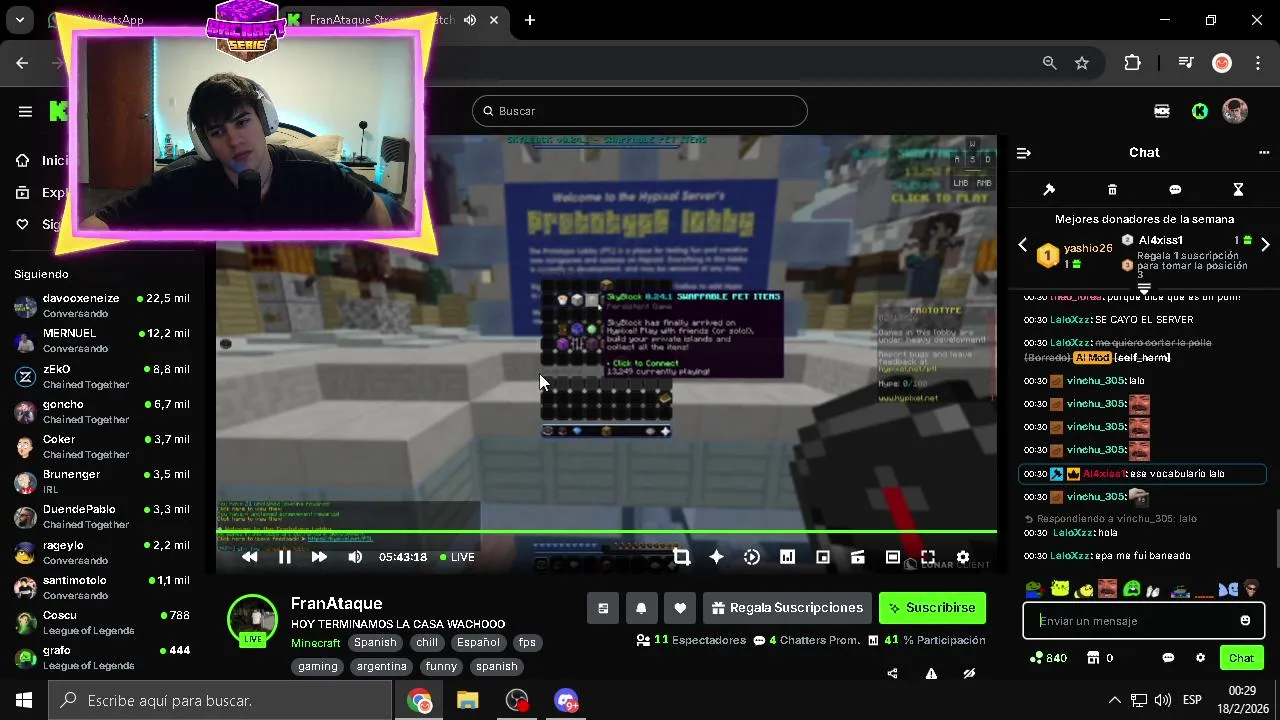
Task: Open channel points balance showing 840
Action: (1048, 658)
